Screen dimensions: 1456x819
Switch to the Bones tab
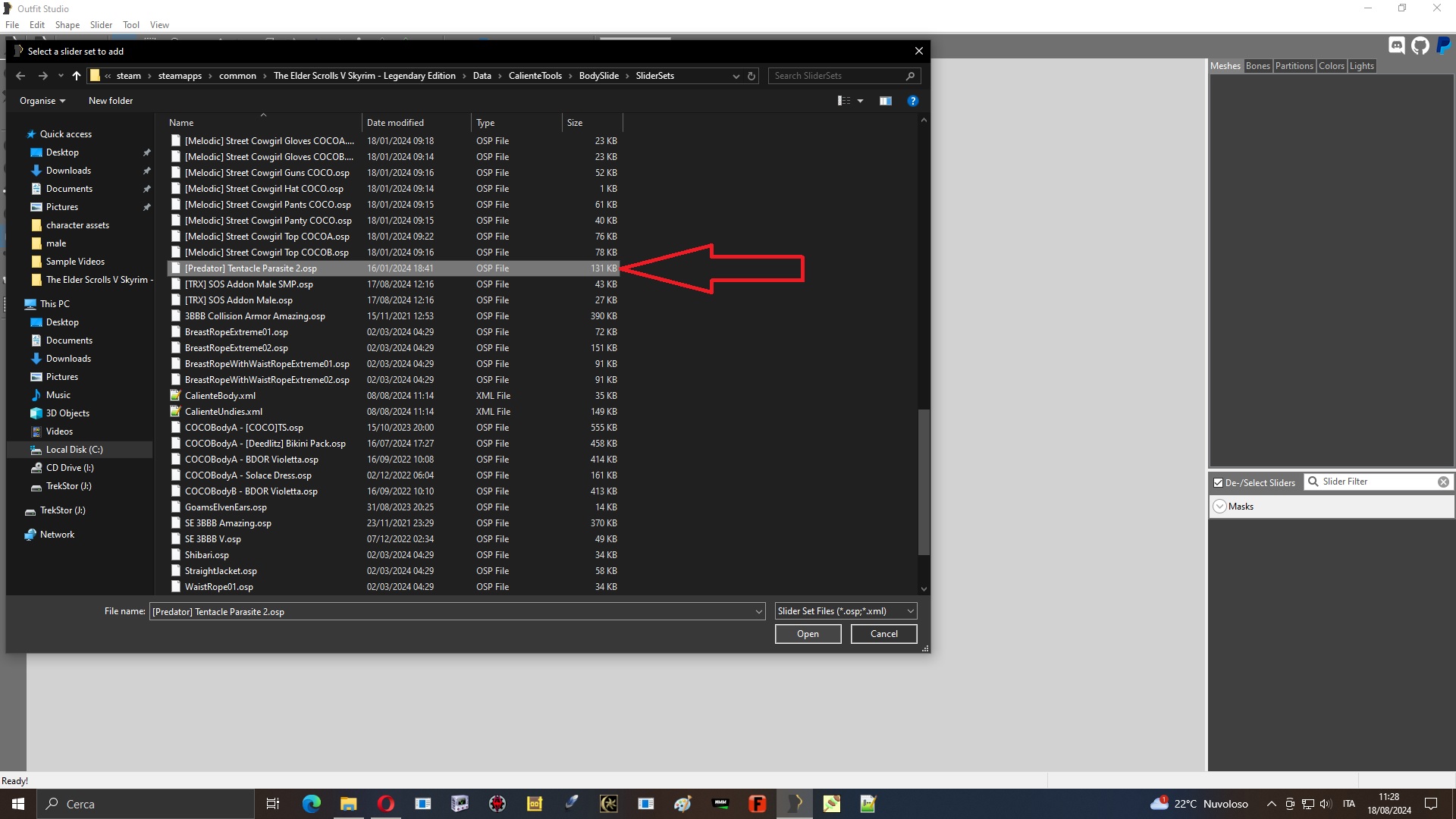(1257, 66)
